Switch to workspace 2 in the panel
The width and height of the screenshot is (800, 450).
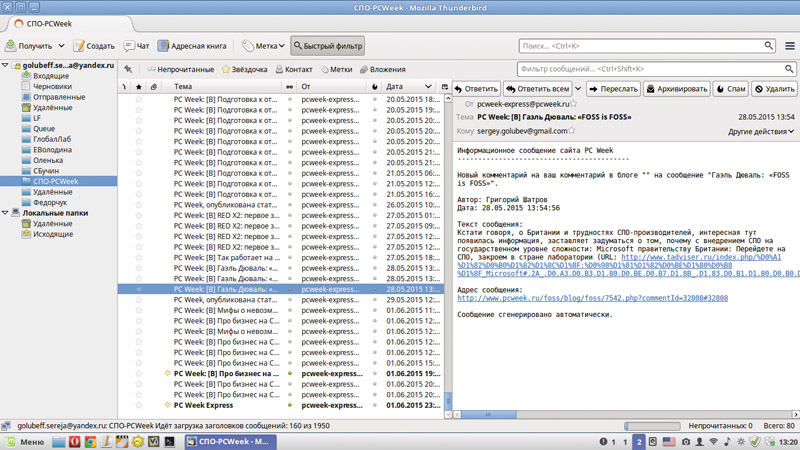pos(639,442)
